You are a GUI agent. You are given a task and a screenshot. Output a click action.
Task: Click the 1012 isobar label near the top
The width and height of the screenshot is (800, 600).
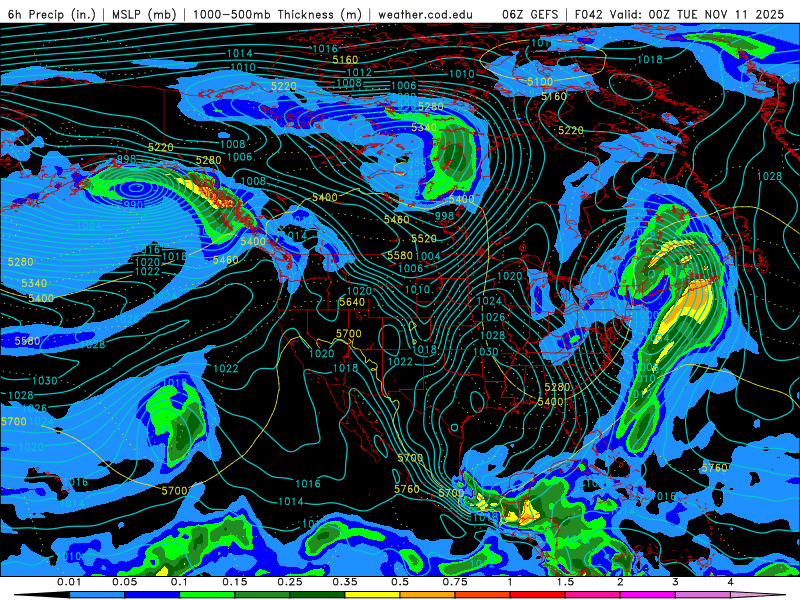point(359,72)
